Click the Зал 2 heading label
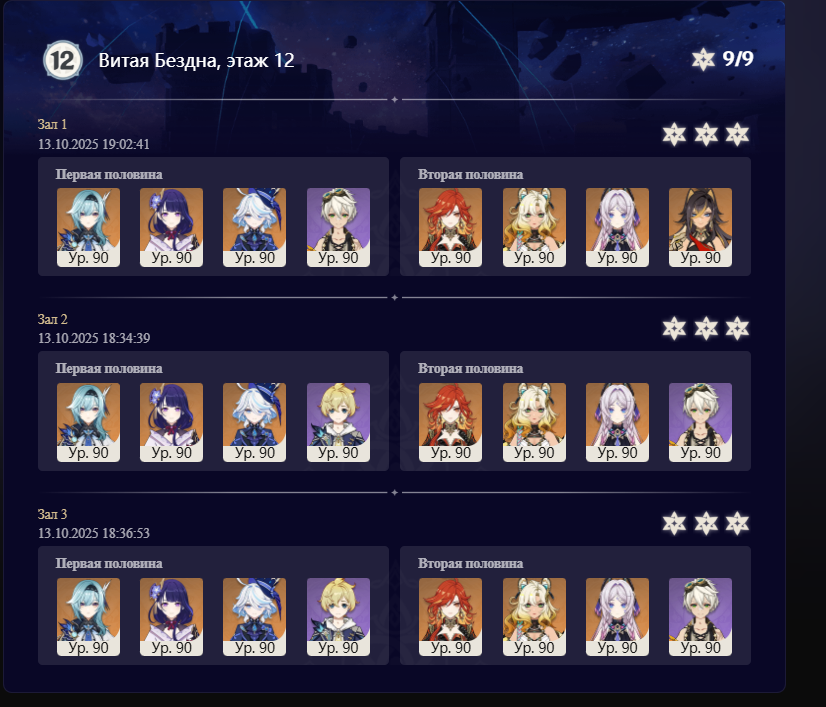826x707 pixels. (53, 319)
